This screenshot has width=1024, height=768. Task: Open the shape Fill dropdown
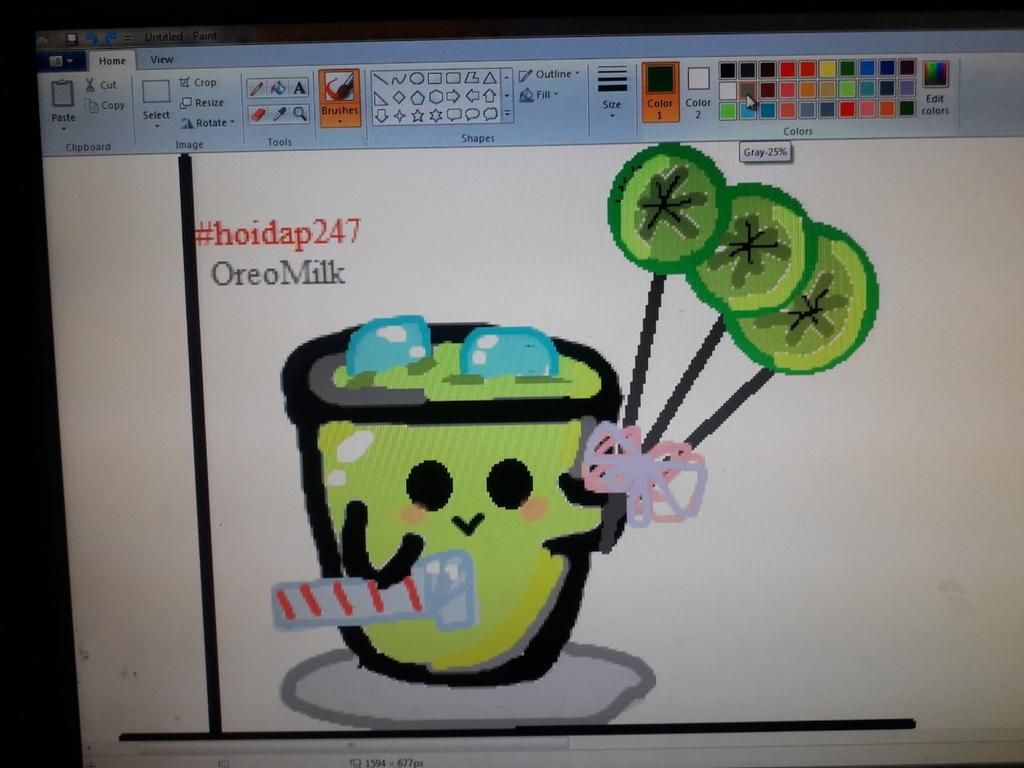point(539,95)
